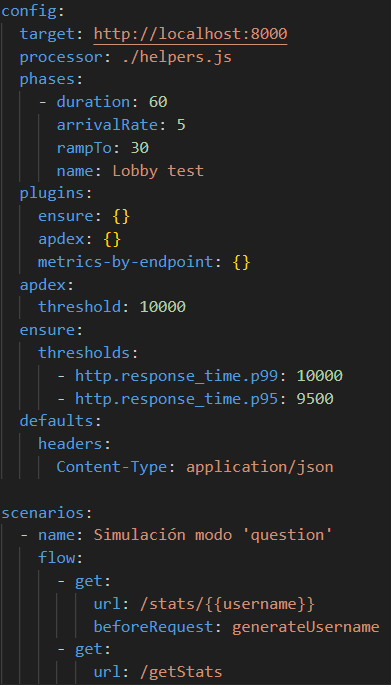Click the scenario name "Simulación modo 'question'"
This screenshot has width=391, height=685.
point(214,535)
